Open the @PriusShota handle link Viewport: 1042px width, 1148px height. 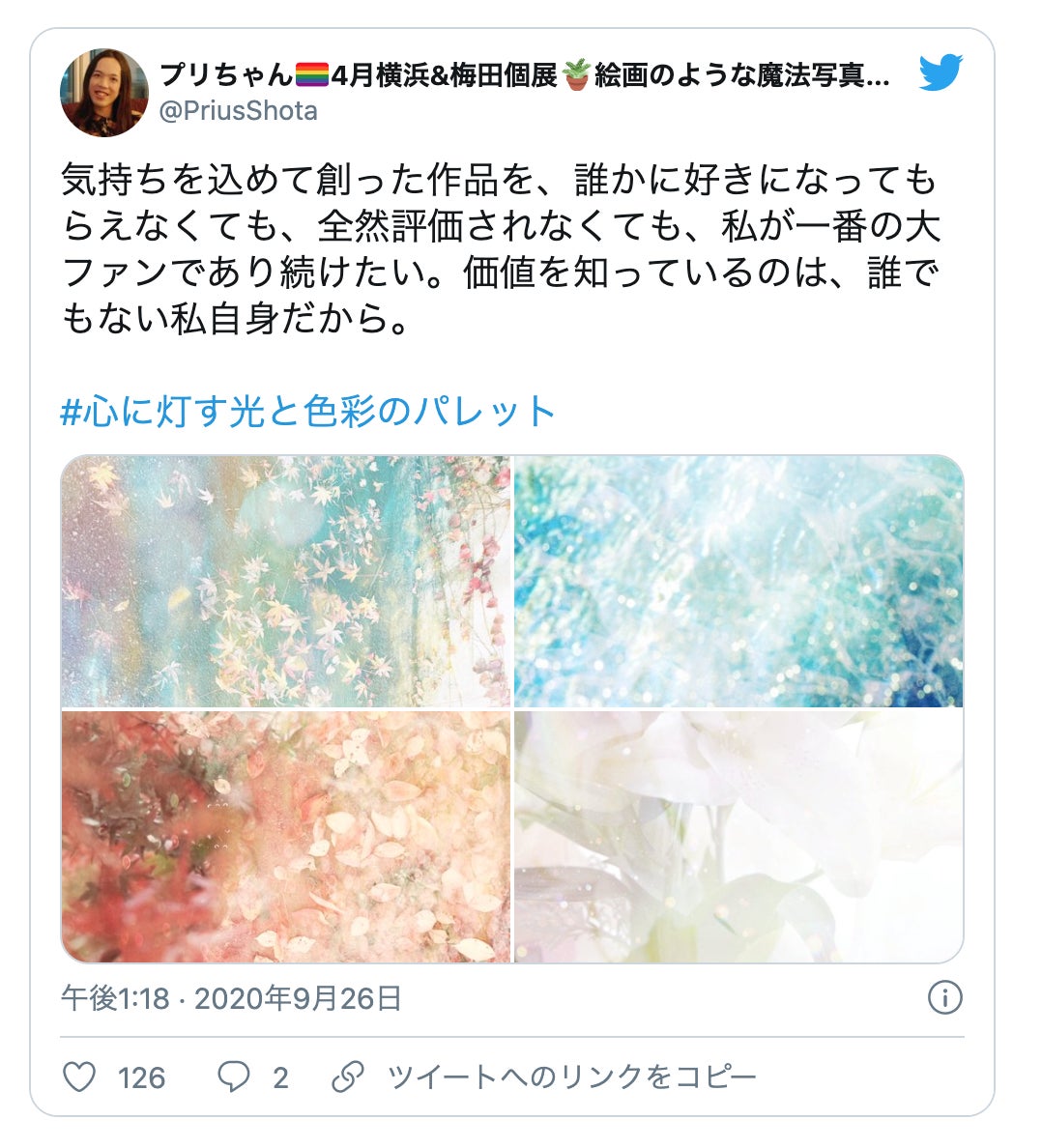click(238, 111)
